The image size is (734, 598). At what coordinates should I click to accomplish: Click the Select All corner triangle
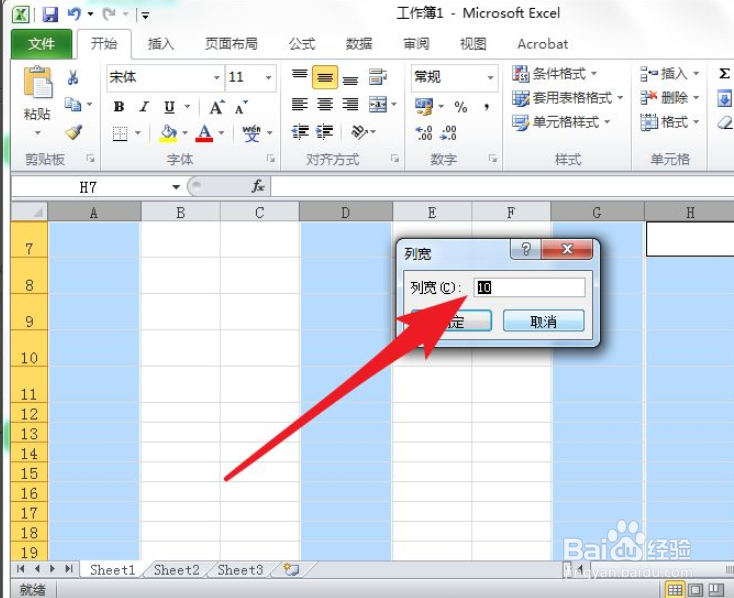pos(29,212)
